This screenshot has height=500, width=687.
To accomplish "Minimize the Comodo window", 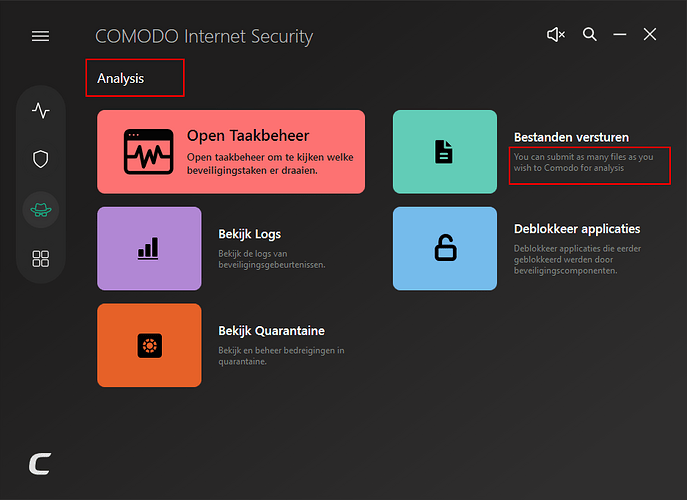I will (620, 34).
